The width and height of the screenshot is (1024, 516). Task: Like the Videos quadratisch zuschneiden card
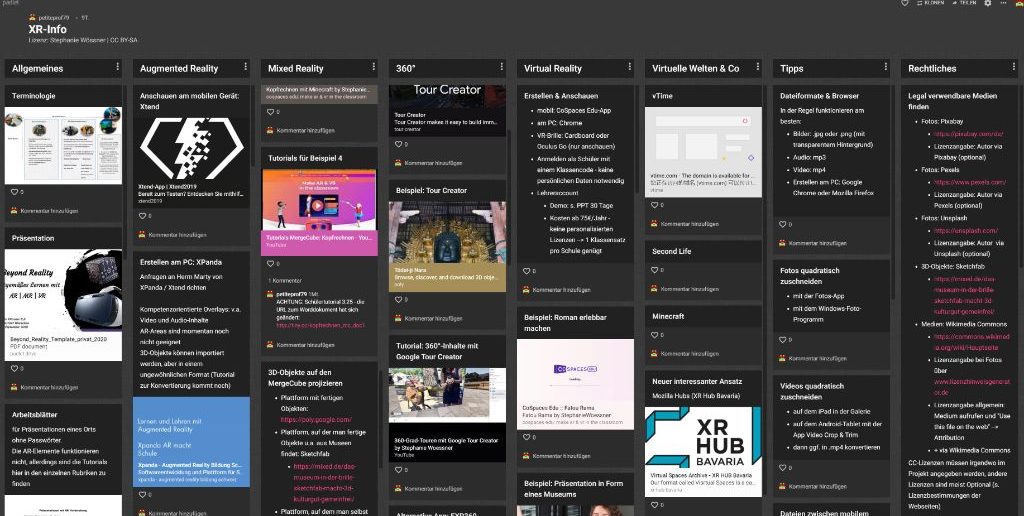click(783, 468)
